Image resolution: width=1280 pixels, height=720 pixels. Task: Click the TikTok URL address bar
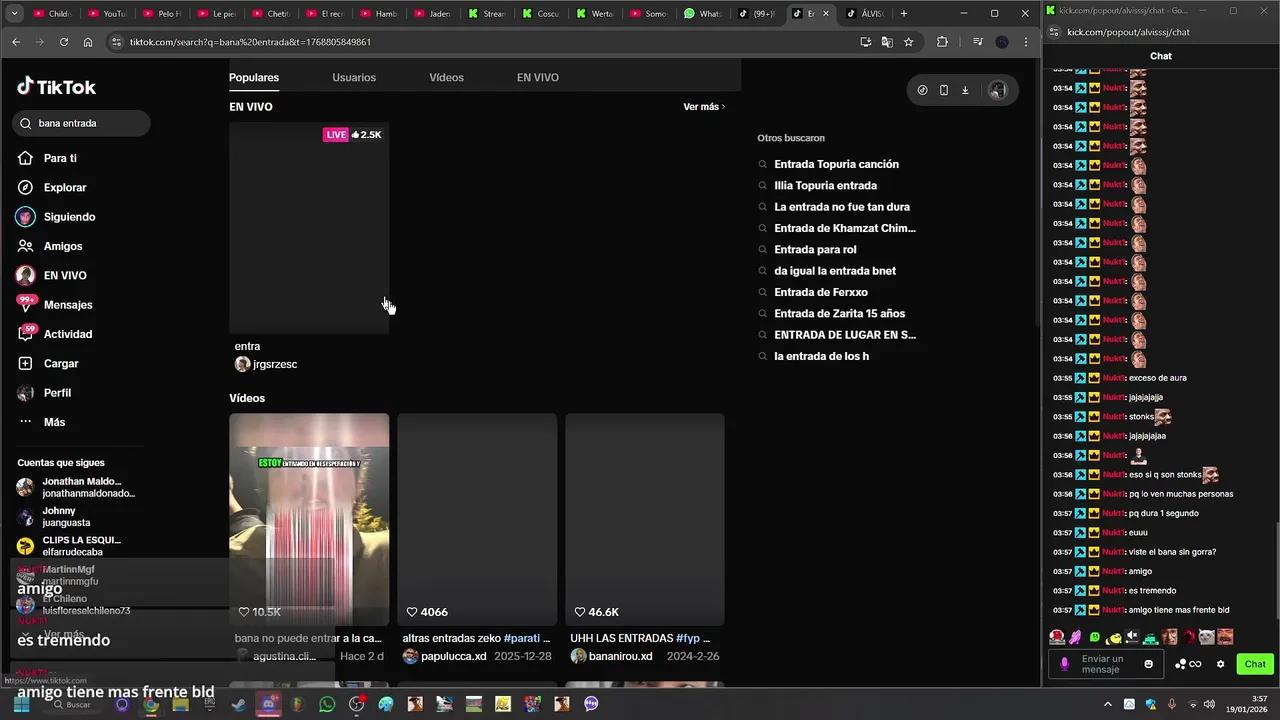(480, 42)
